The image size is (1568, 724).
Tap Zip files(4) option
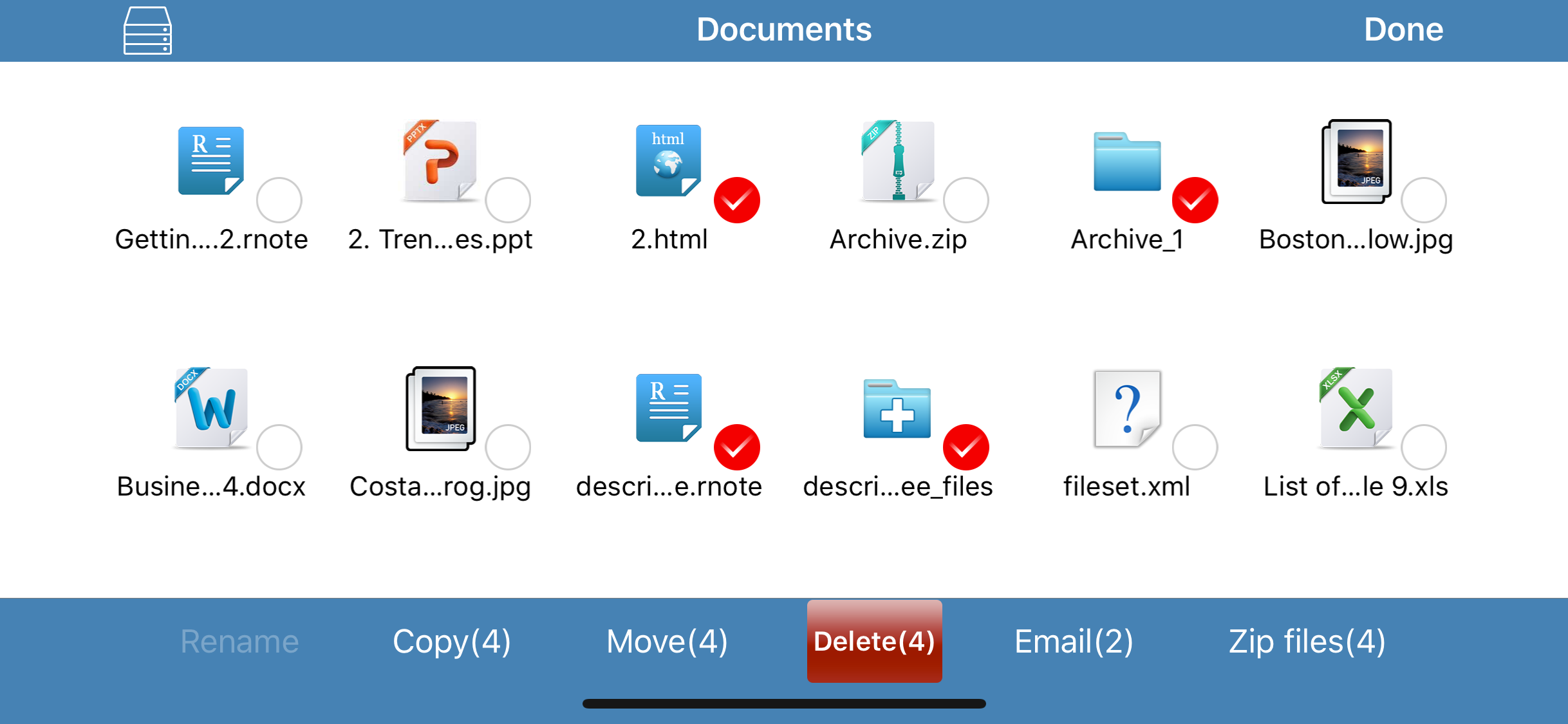coord(1307,642)
